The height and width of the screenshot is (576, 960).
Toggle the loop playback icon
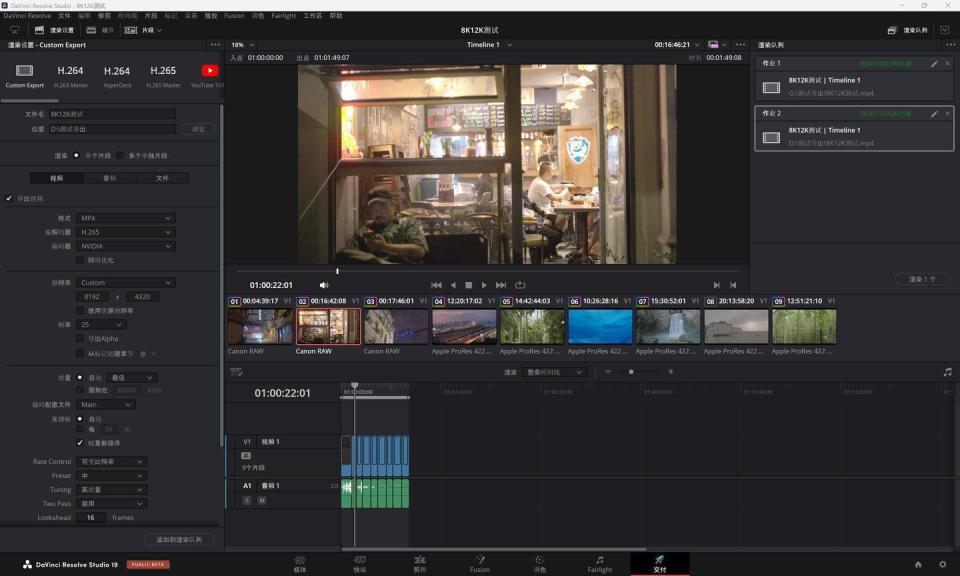[x=520, y=285]
